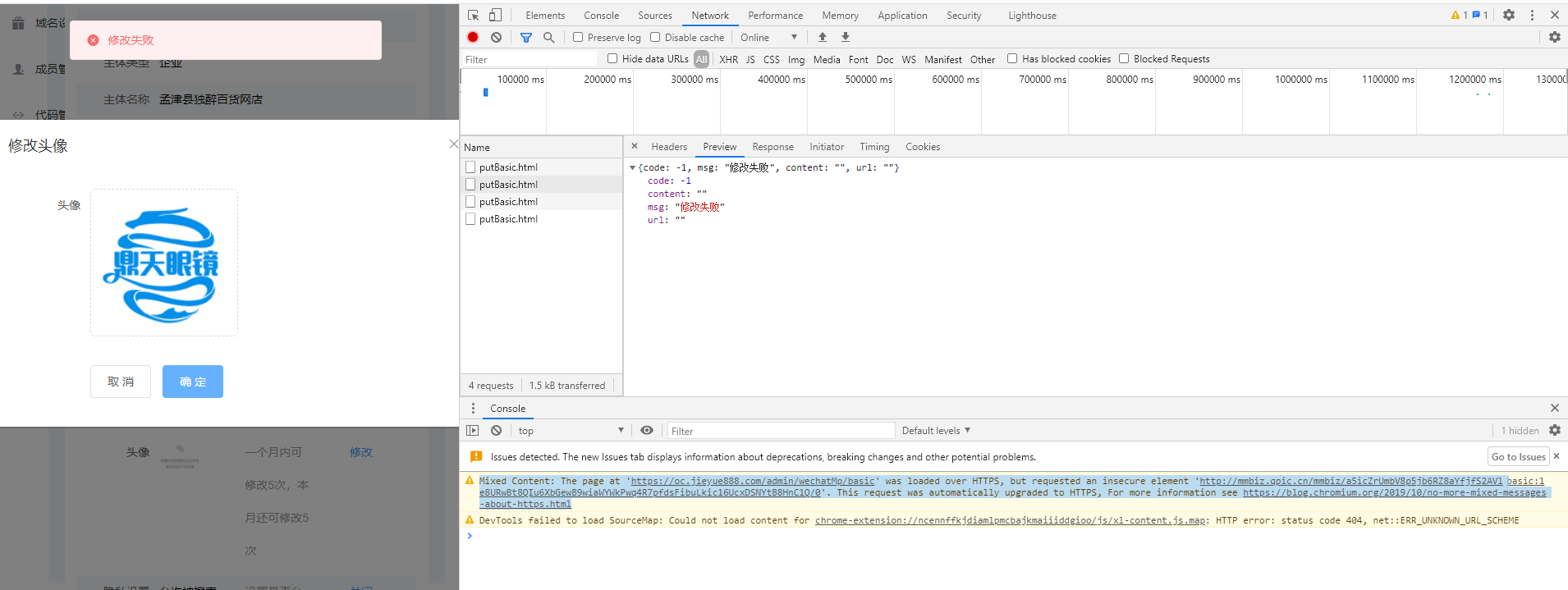This screenshot has width=1568, height=590.
Task: Check Has blocked cookies checkbox
Action: (1012, 58)
